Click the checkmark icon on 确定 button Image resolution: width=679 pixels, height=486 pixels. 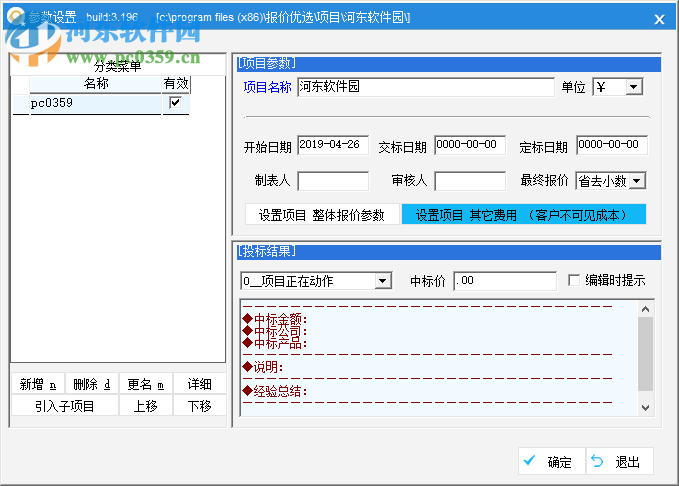pos(529,460)
